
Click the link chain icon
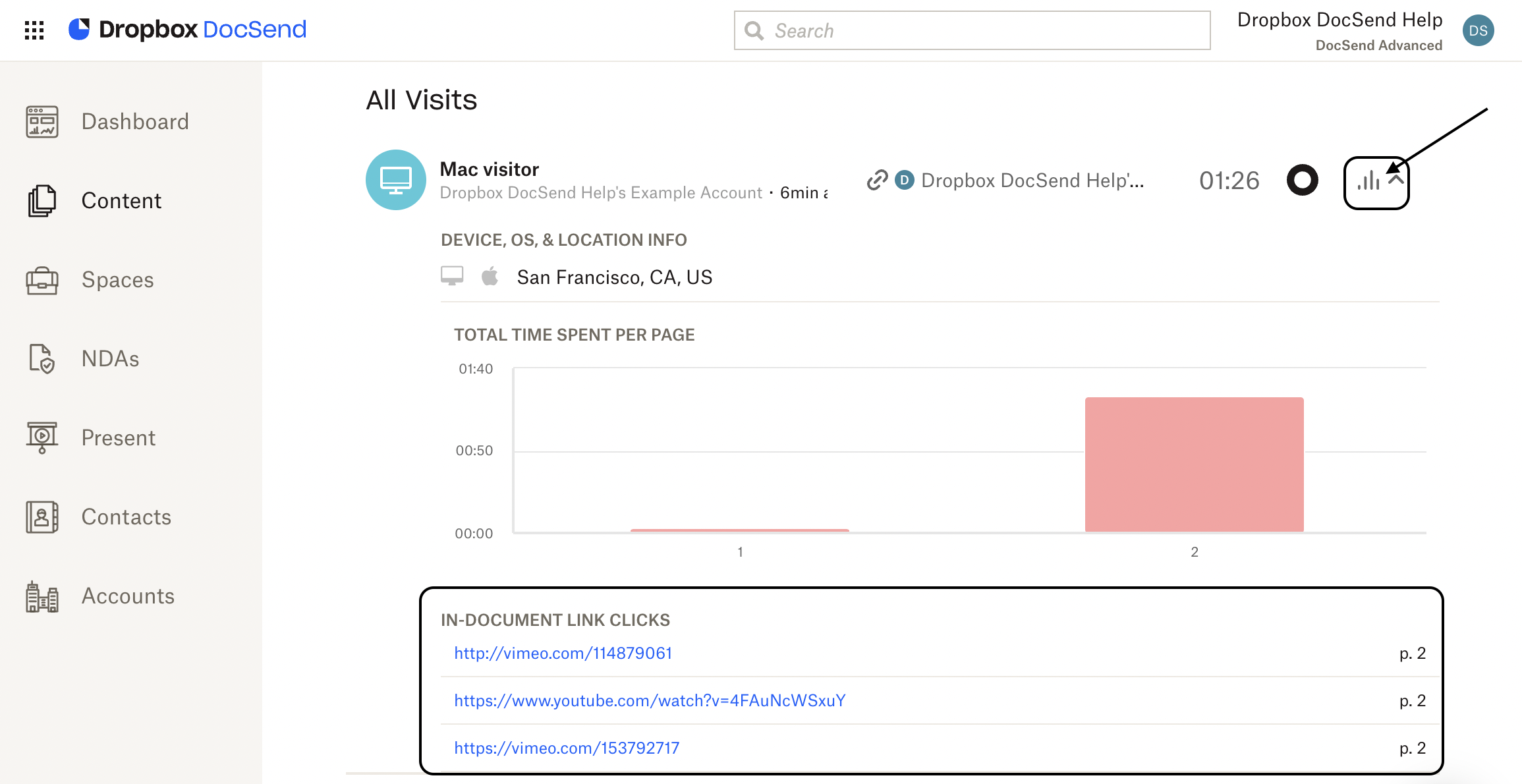point(877,180)
